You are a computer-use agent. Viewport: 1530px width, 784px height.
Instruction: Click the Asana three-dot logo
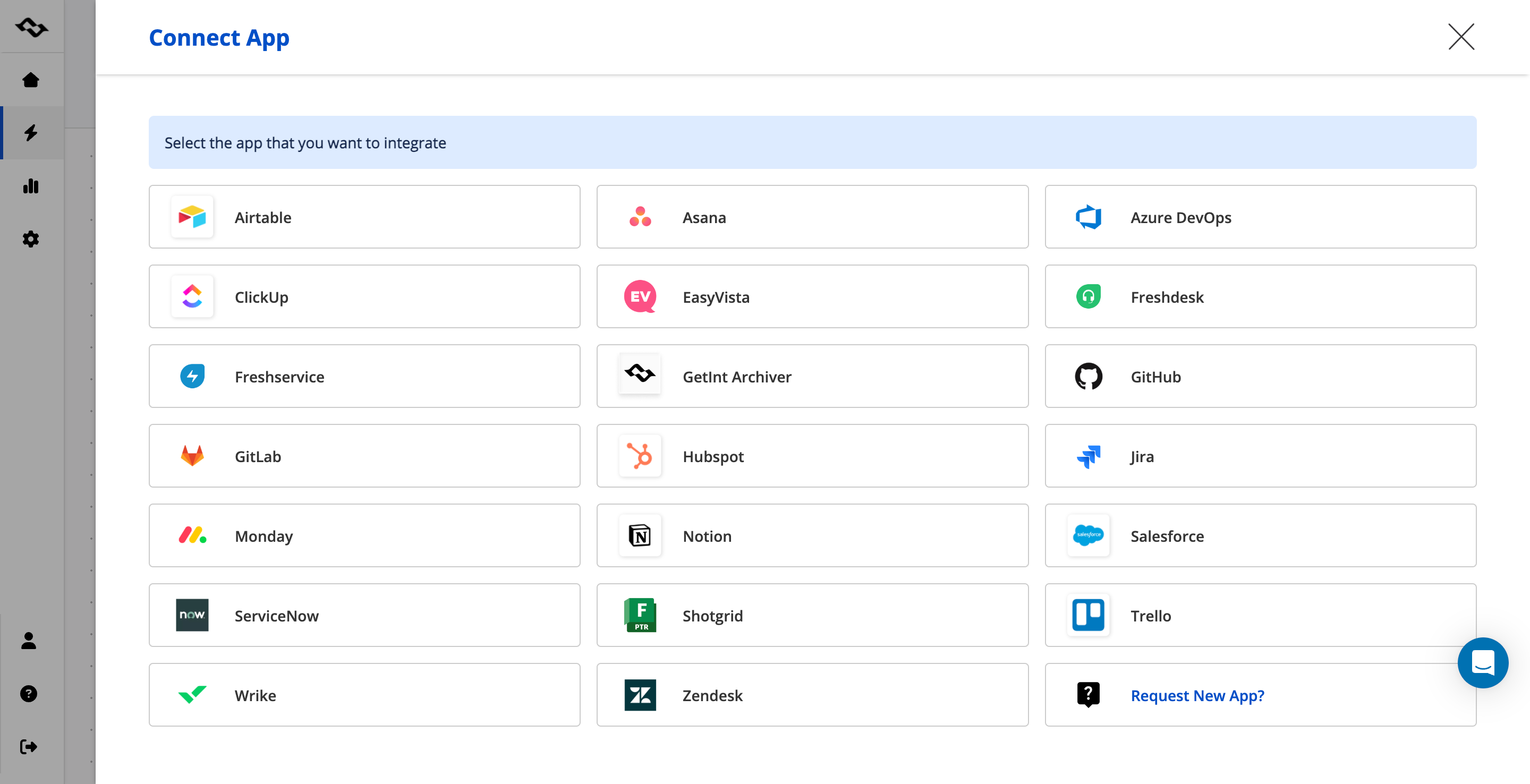pos(640,217)
